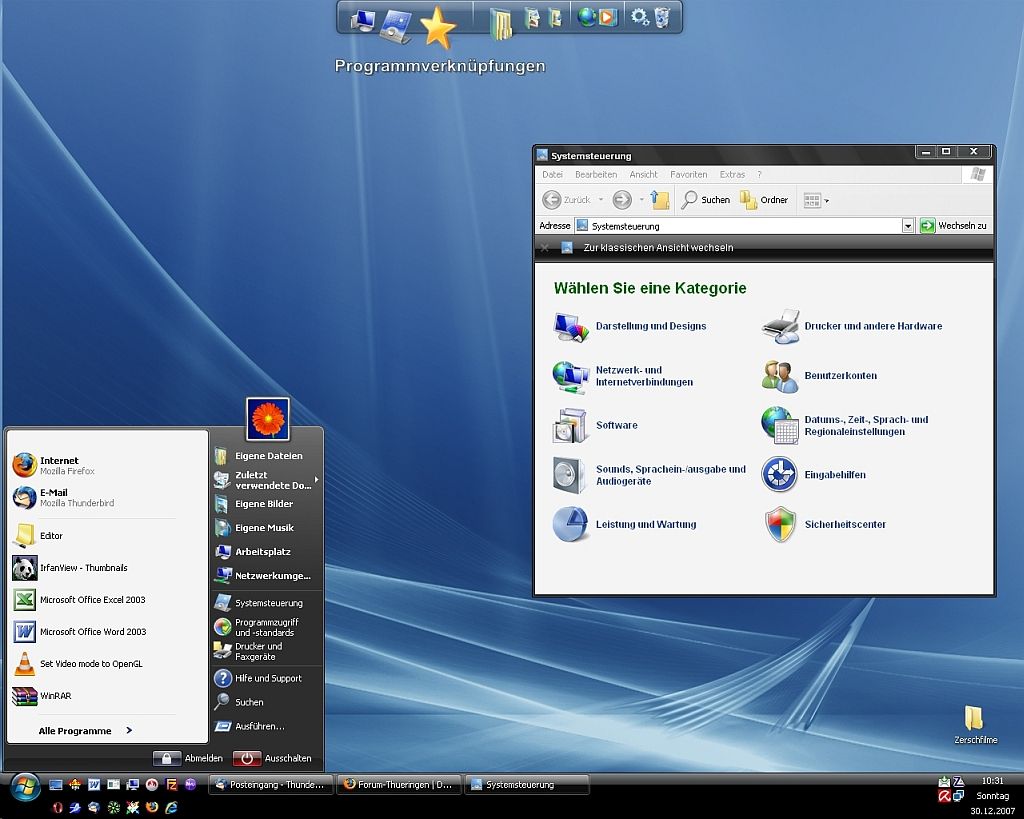Click the ZoneAlarm tray icon
Image resolution: width=1024 pixels, height=819 pixels.
pyautogui.click(x=958, y=781)
